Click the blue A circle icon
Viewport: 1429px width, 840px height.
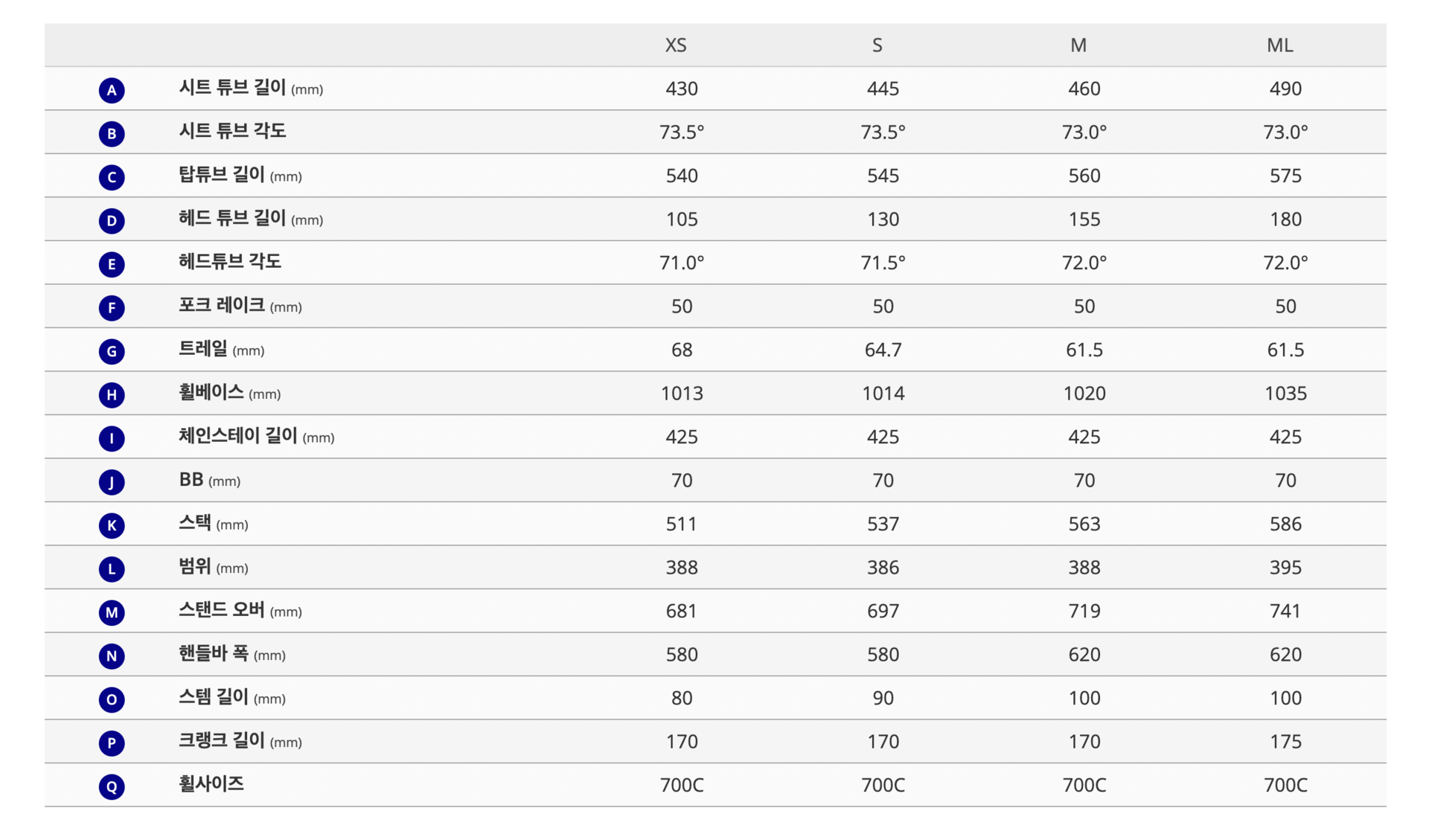pyautogui.click(x=112, y=90)
